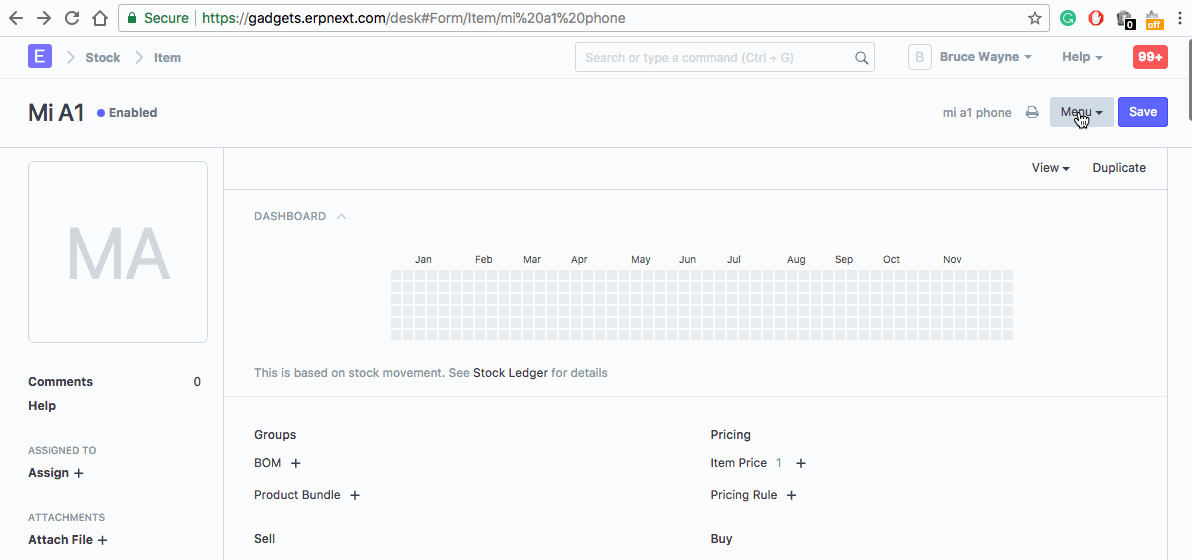Viewport: 1192px width, 560px height.
Task: Click the print icon next to Menu
Action: [x=1032, y=112]
